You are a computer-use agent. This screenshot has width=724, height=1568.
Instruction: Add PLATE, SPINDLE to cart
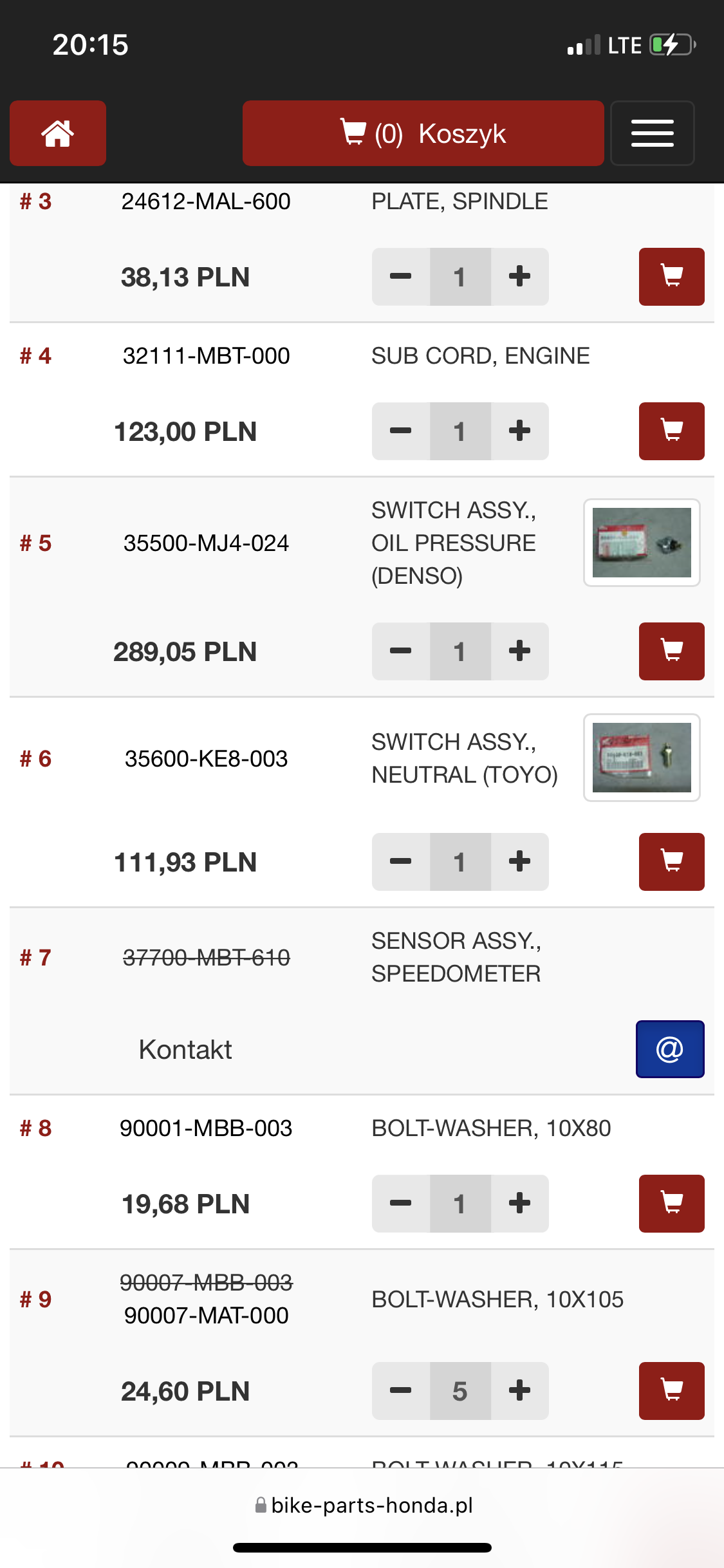point(671,277)
